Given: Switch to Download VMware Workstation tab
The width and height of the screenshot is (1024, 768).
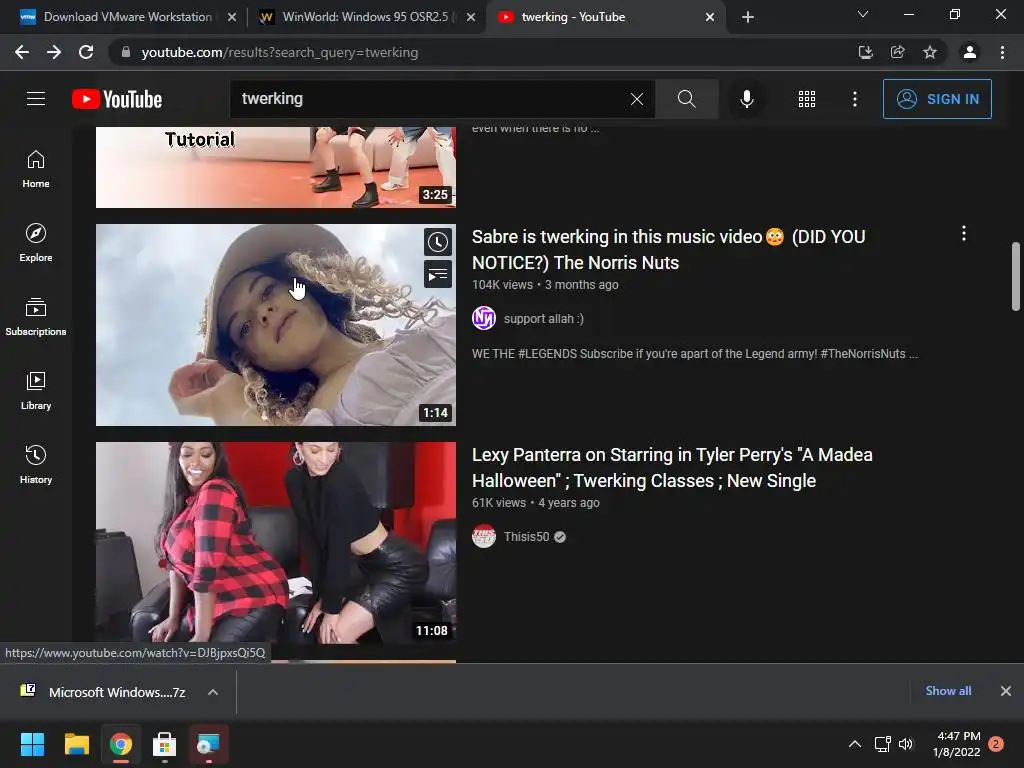Looking at the screenshot, I should coord(127,17).
